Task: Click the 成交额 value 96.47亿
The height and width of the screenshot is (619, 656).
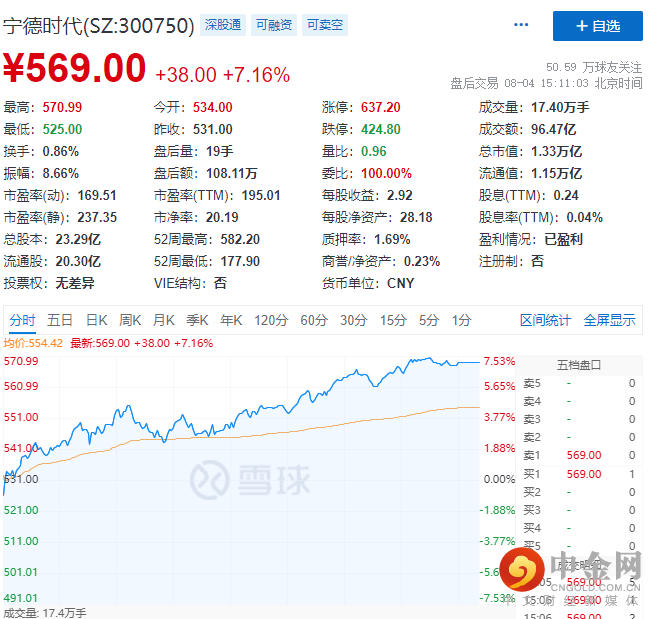Action: pos(554,129)
